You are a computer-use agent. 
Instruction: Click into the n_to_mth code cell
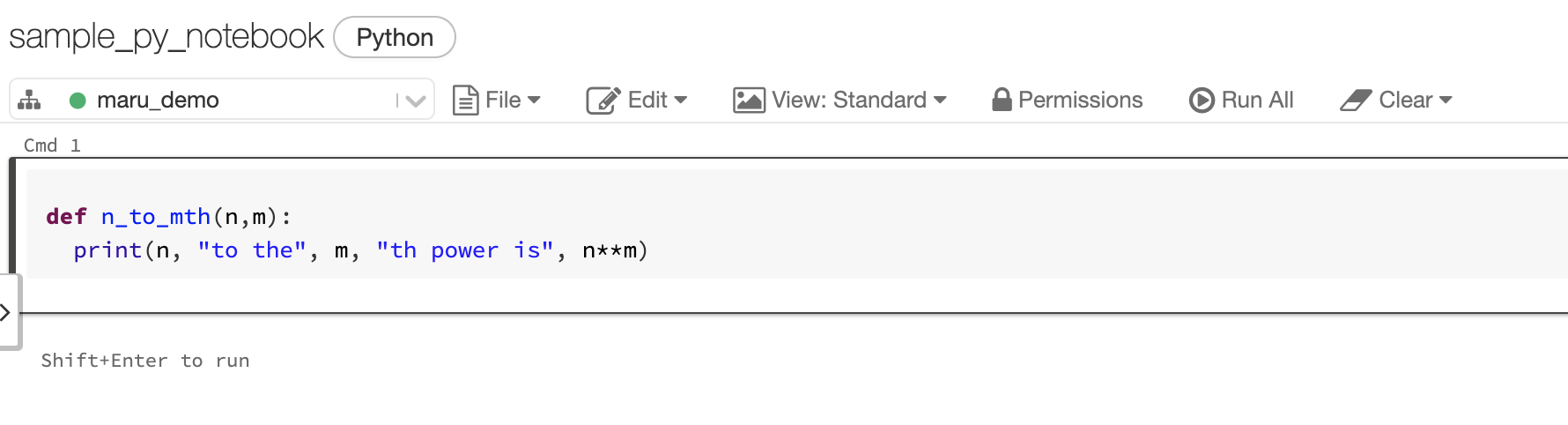click(797, 224)
